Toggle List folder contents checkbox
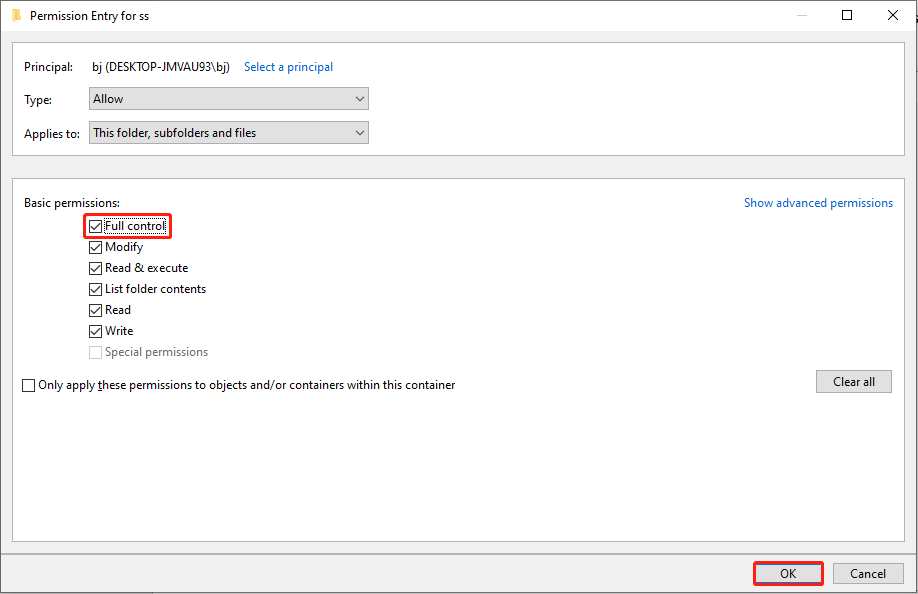Image resolution: width=918 pixels, height=594 pixels. [x=95, y=289]
